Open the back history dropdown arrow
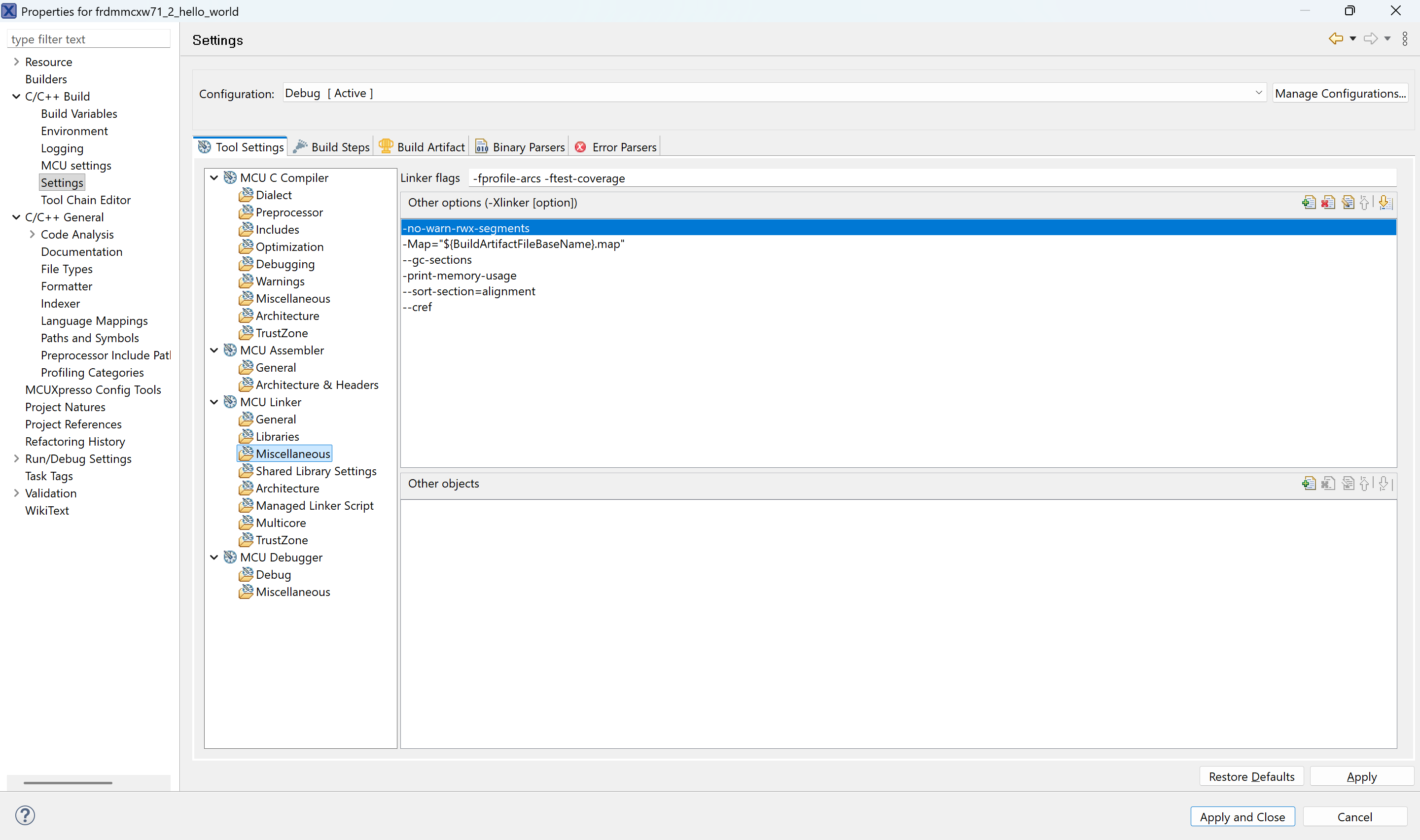 click(1352, 39)
